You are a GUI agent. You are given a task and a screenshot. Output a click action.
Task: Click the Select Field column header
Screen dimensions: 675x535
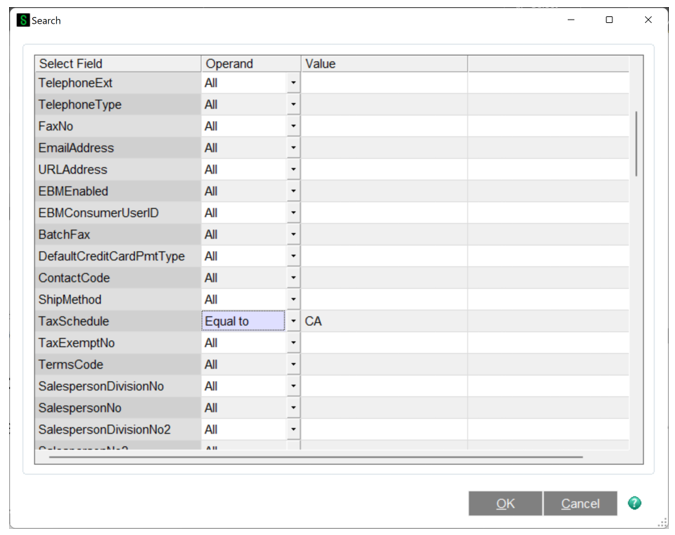tap(118, 64)
